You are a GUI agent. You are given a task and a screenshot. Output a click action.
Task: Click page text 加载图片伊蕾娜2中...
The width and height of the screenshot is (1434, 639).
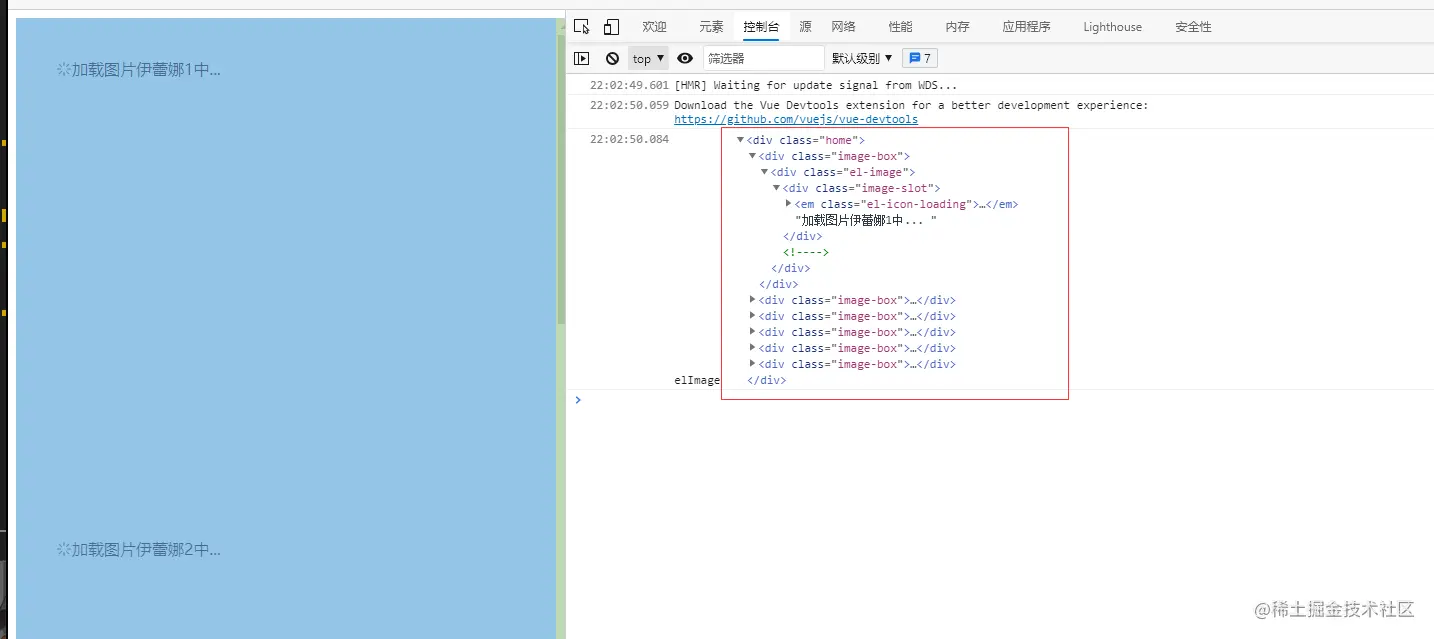point(146,550)
